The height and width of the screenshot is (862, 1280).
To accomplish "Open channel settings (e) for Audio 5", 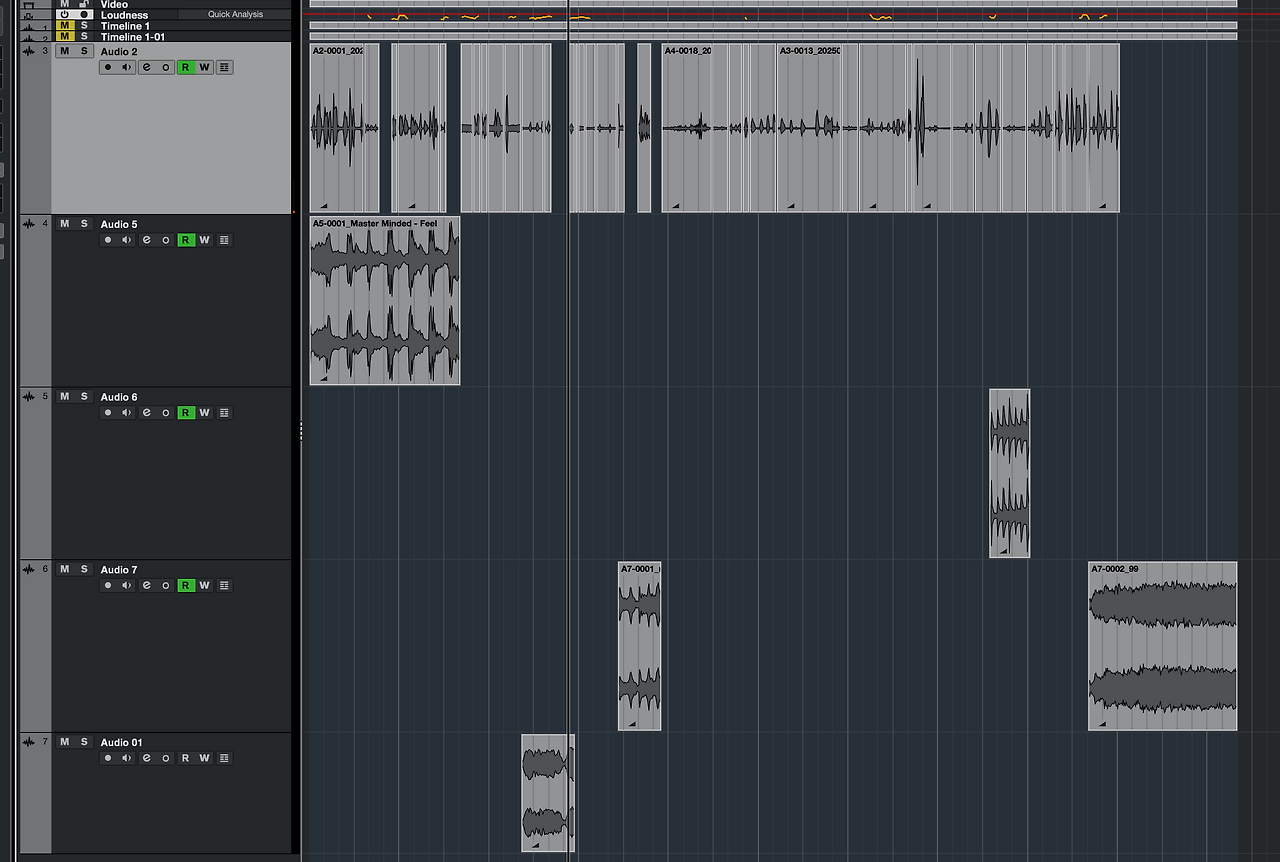I will (x=146, y=240).
